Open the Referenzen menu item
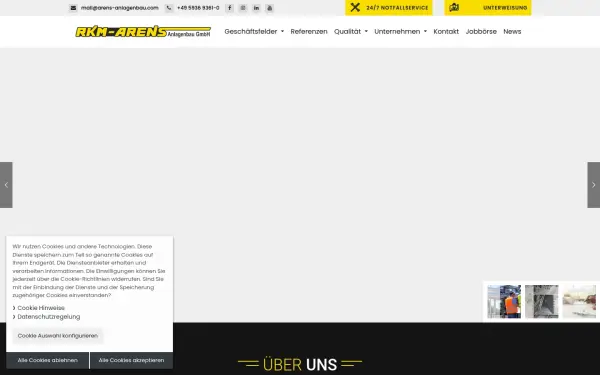 click(309, 31)
